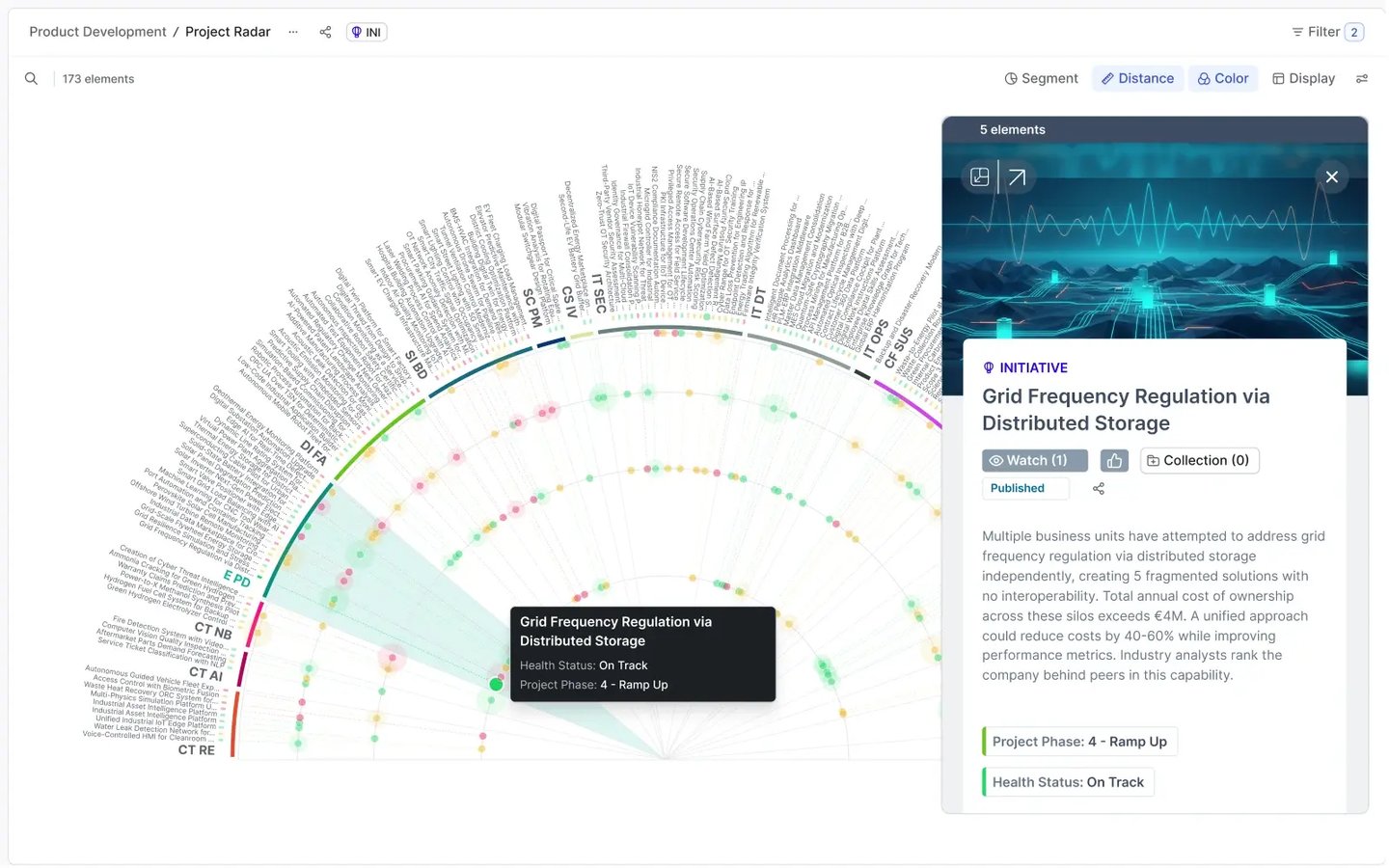Open the Distance settings
The image size is (1389, 868).
[1138, 79]
